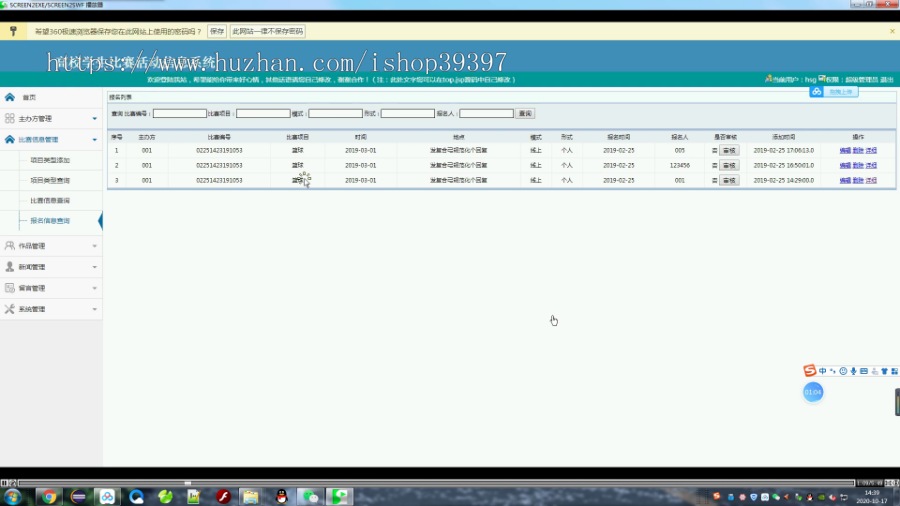
Task: Click the 留言管理 icon
Action: click(x=10, y=288)
